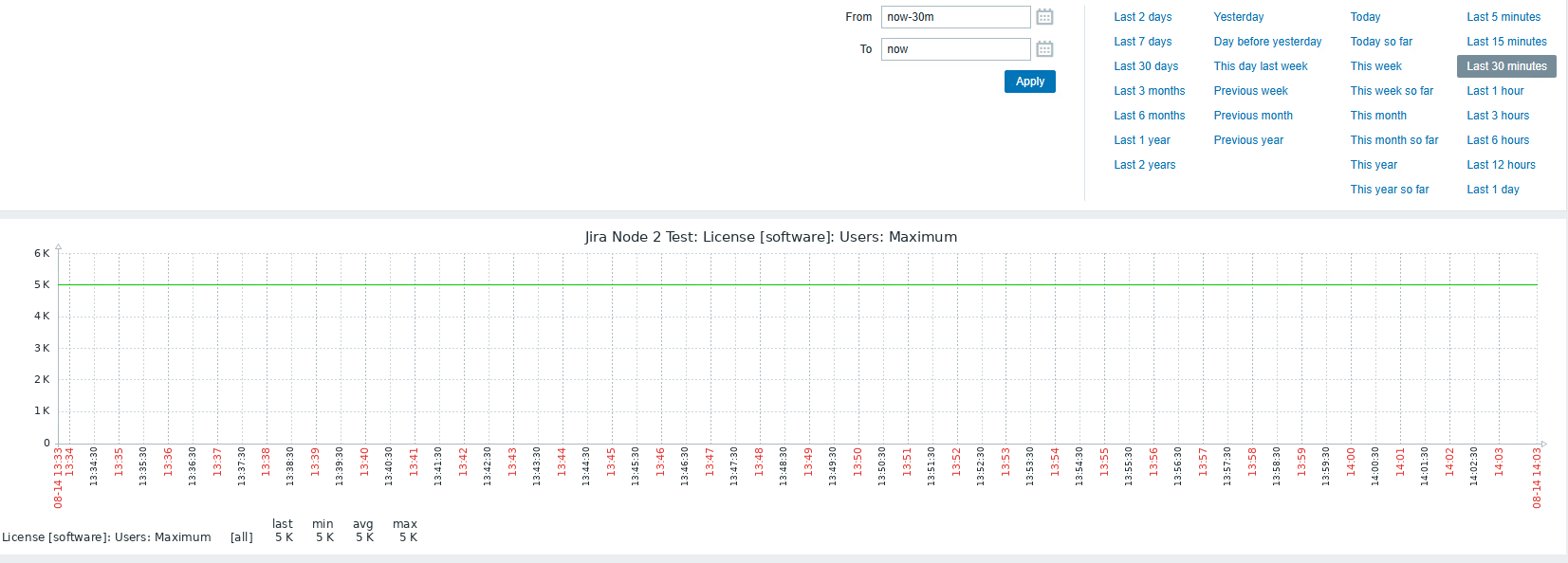Click the From time input field
The image size is (1568, 563).
click(954, 17)
